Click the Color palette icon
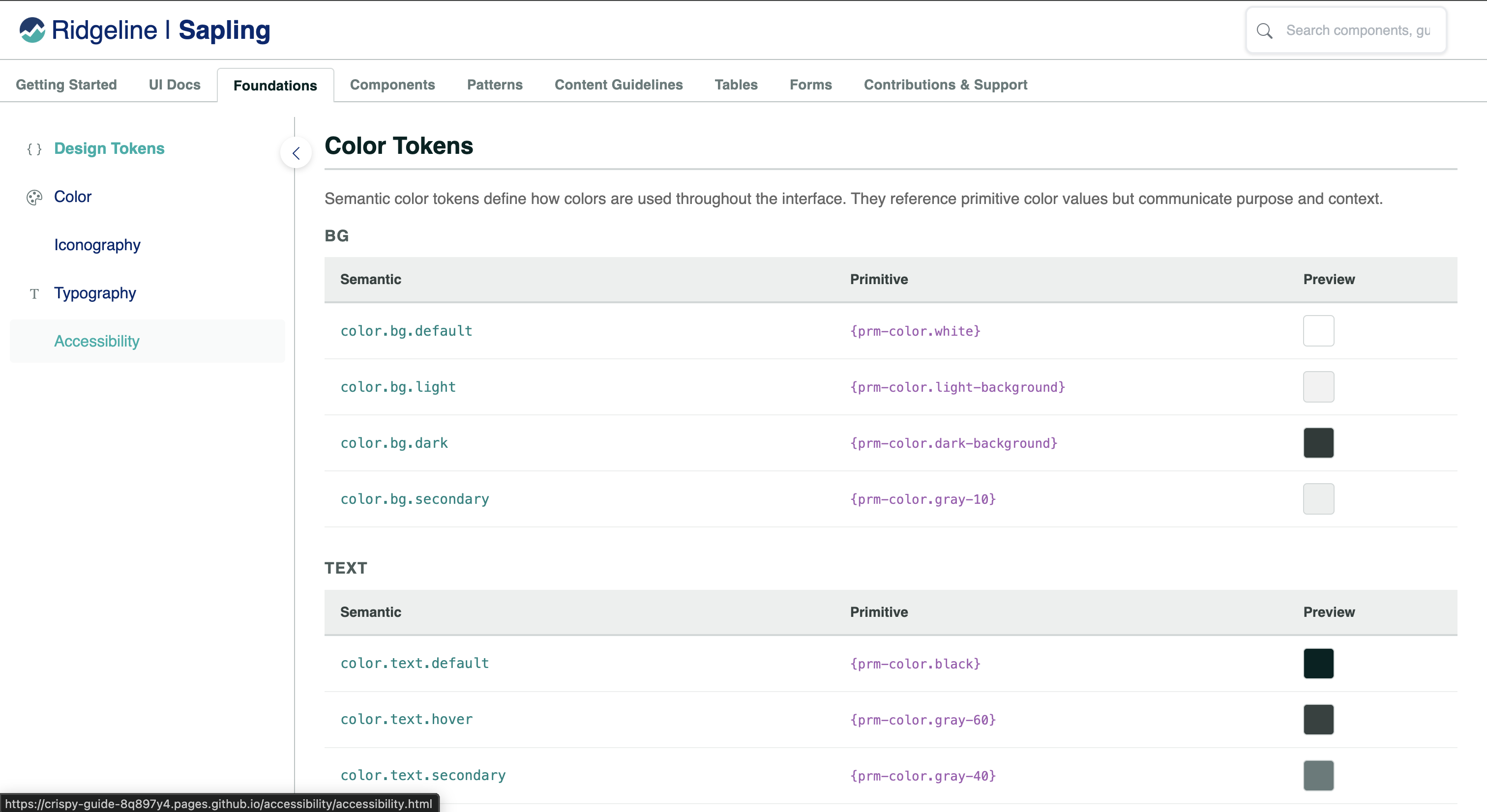 coord(34,198)
